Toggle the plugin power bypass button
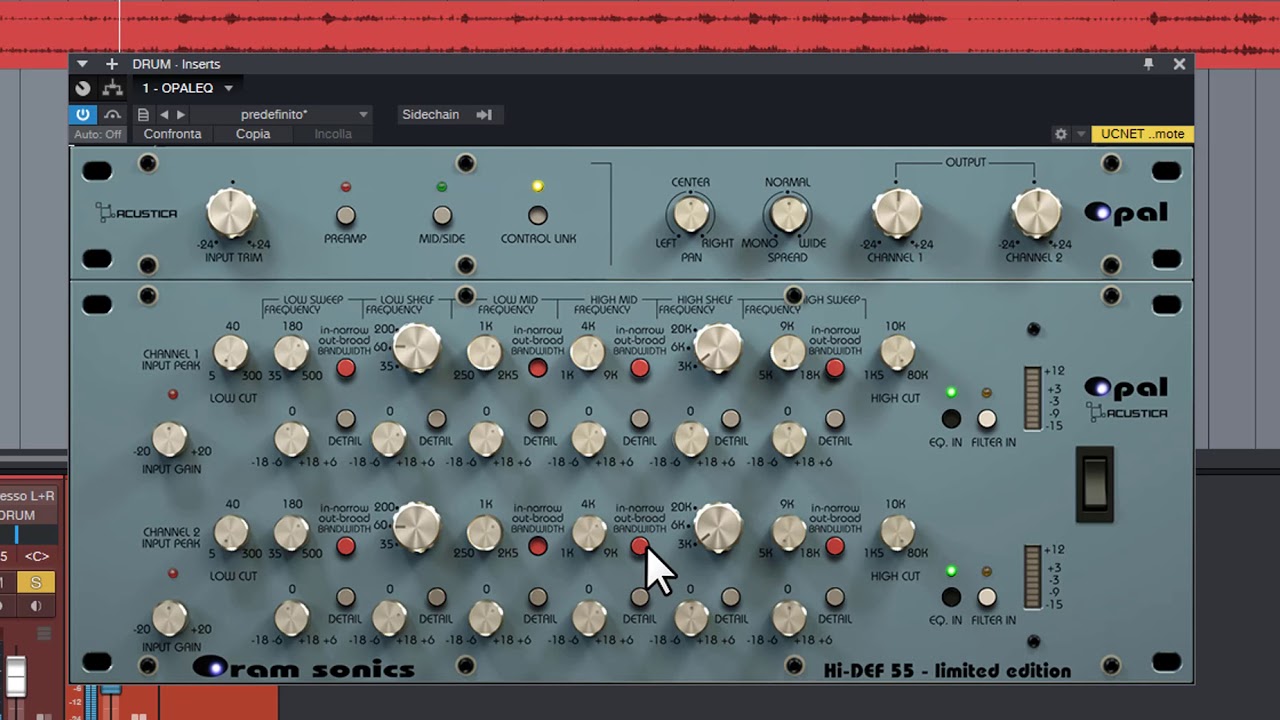Viewport: 1280px width, 720px height. tap(83, 115)
